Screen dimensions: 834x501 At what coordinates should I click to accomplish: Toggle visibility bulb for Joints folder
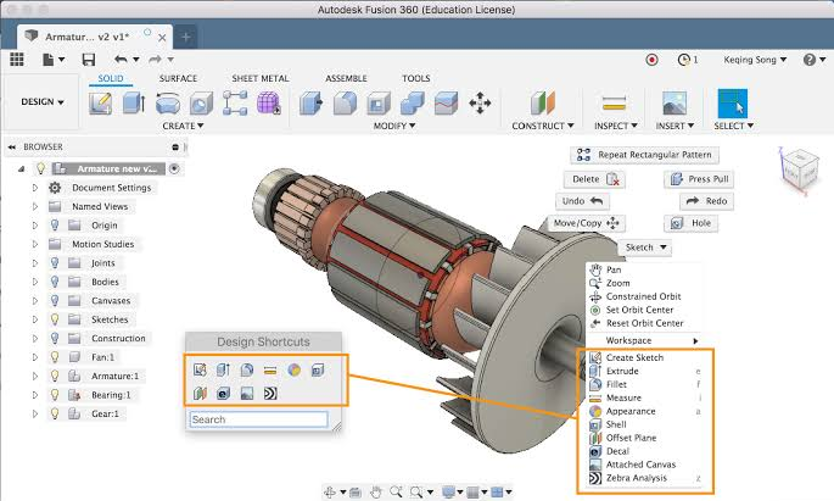click(54, 263)
